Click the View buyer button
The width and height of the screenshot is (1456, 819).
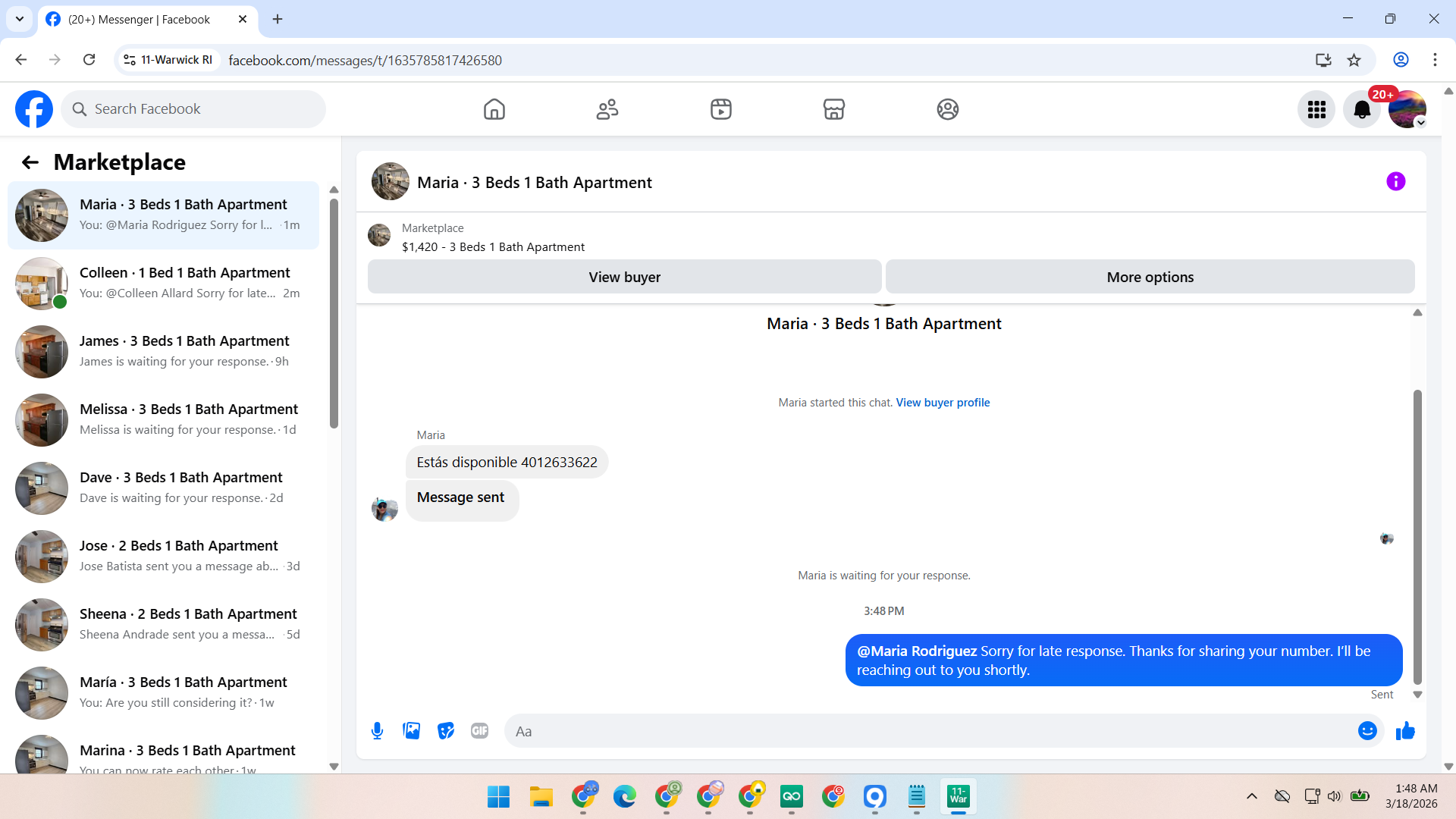(625, 277)
